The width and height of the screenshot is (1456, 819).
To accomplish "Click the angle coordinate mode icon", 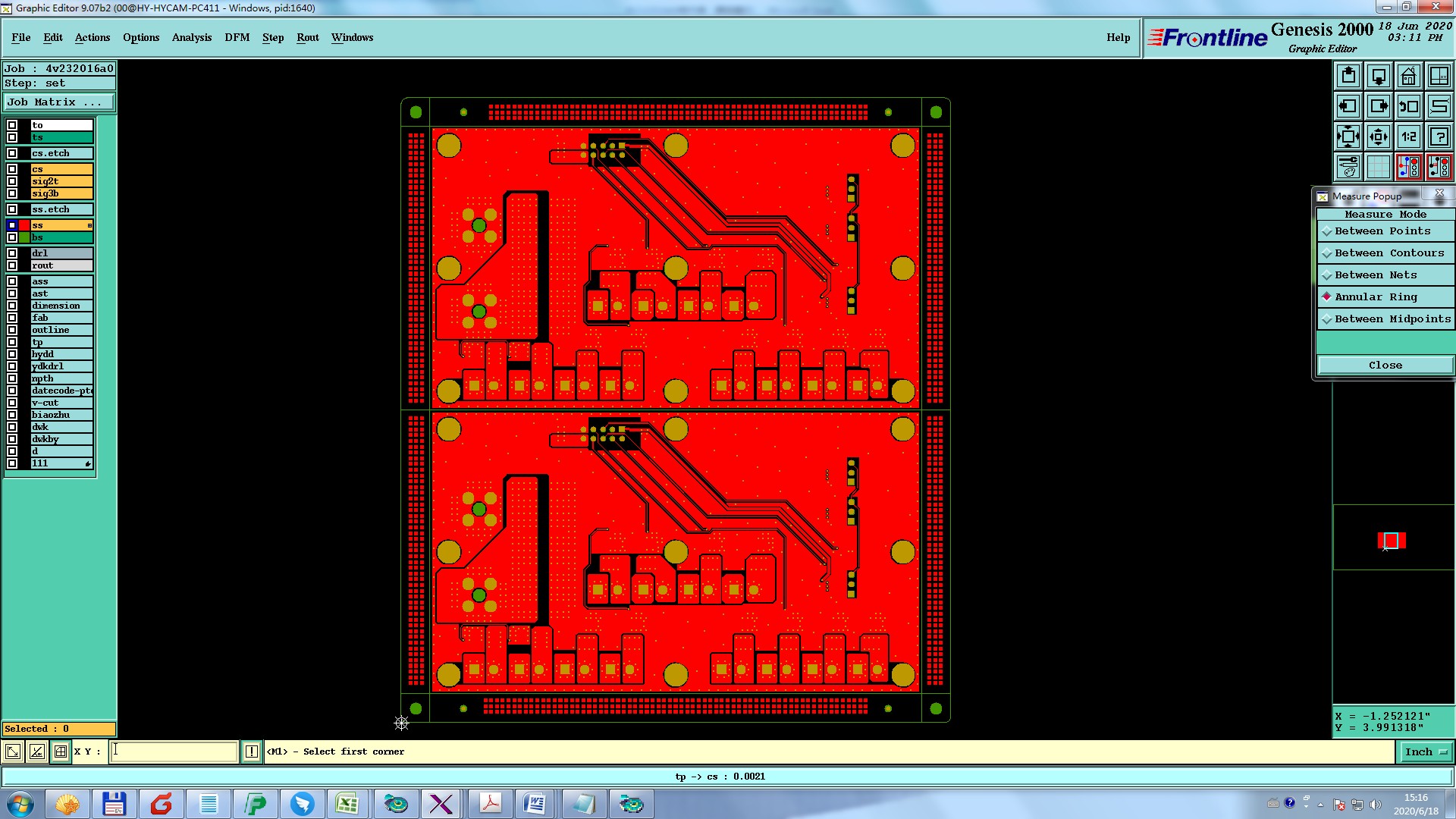I will tap(36, 752).
